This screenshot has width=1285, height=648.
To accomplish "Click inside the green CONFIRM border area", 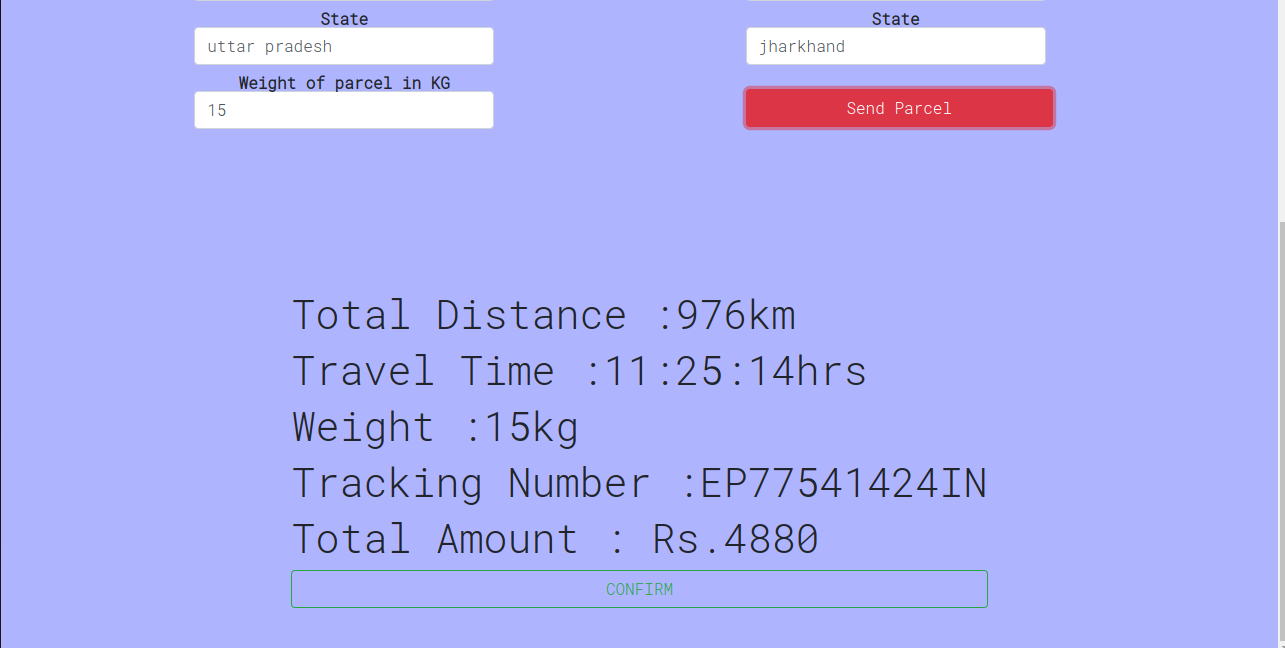I will click(x=639, y=589).
